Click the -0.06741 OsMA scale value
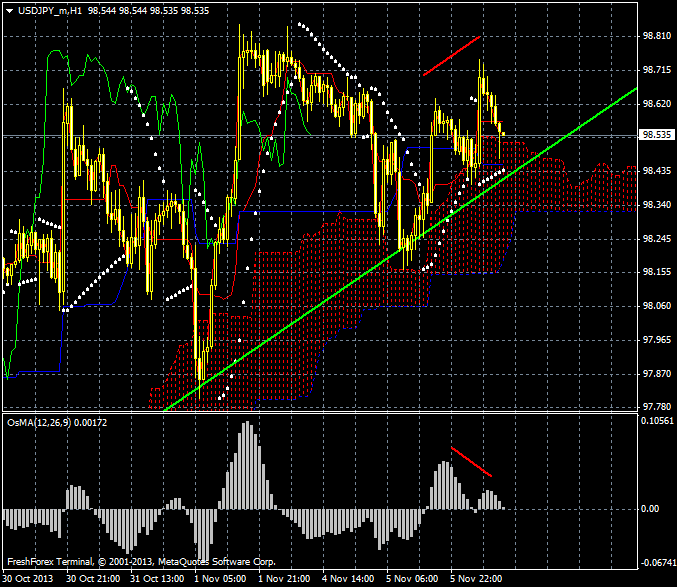The width and height of the screenshot is (677, 587). click(x=656, y=562)
